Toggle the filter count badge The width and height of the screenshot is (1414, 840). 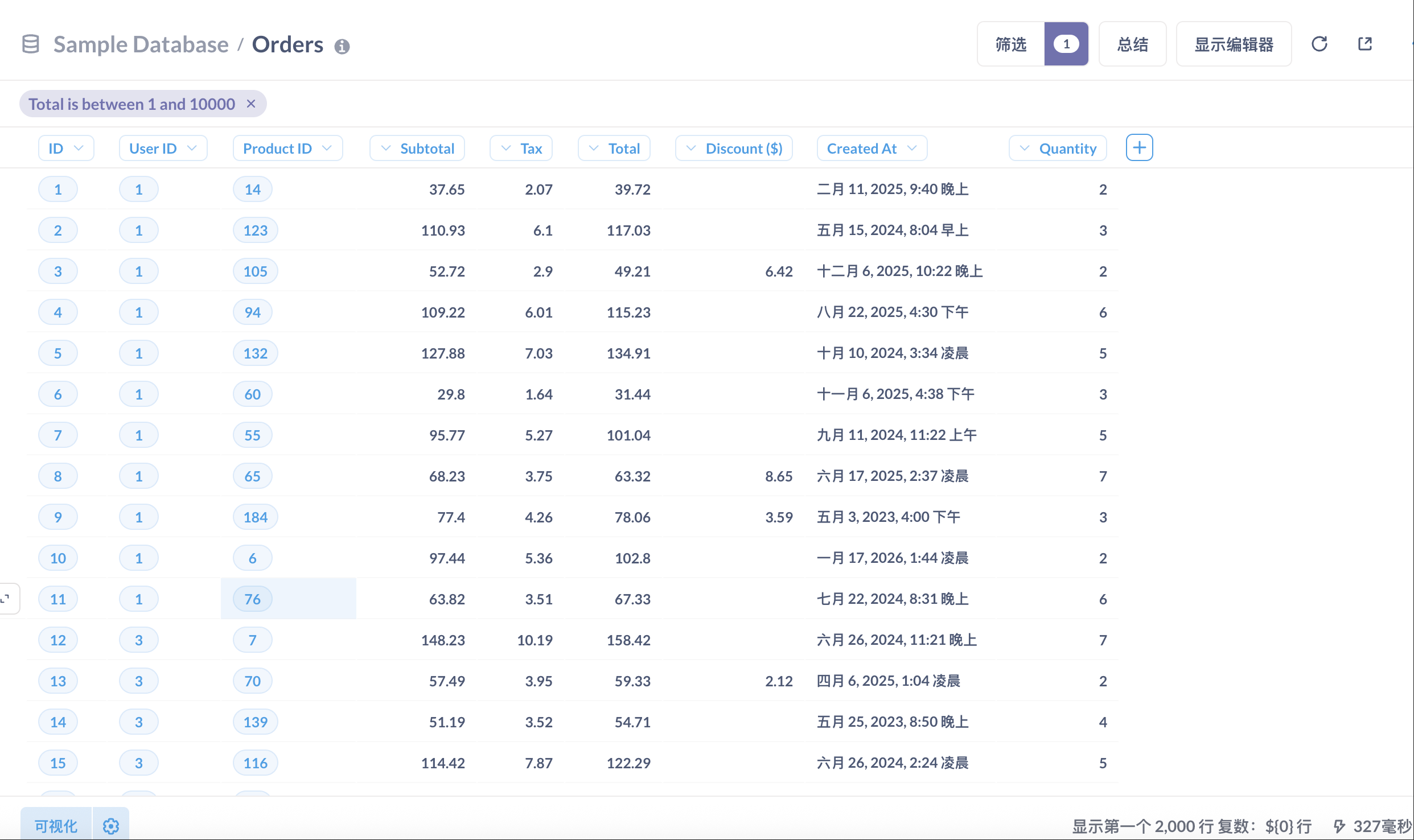pyautogui.click(x=1066, y=44)
